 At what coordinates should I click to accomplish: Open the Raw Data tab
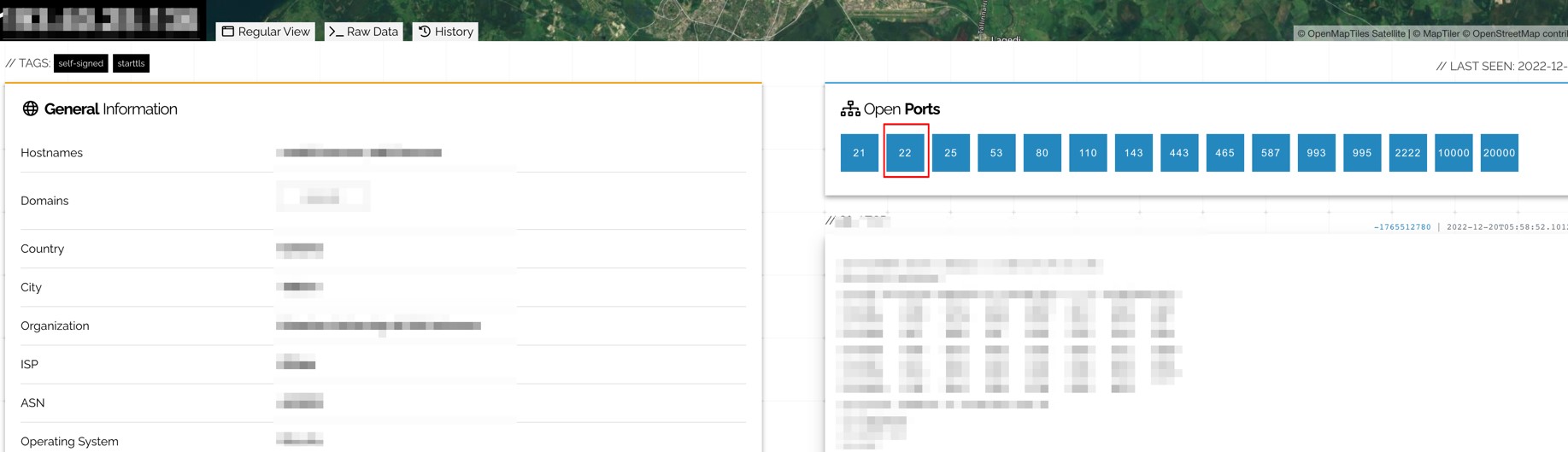(364, 32)
